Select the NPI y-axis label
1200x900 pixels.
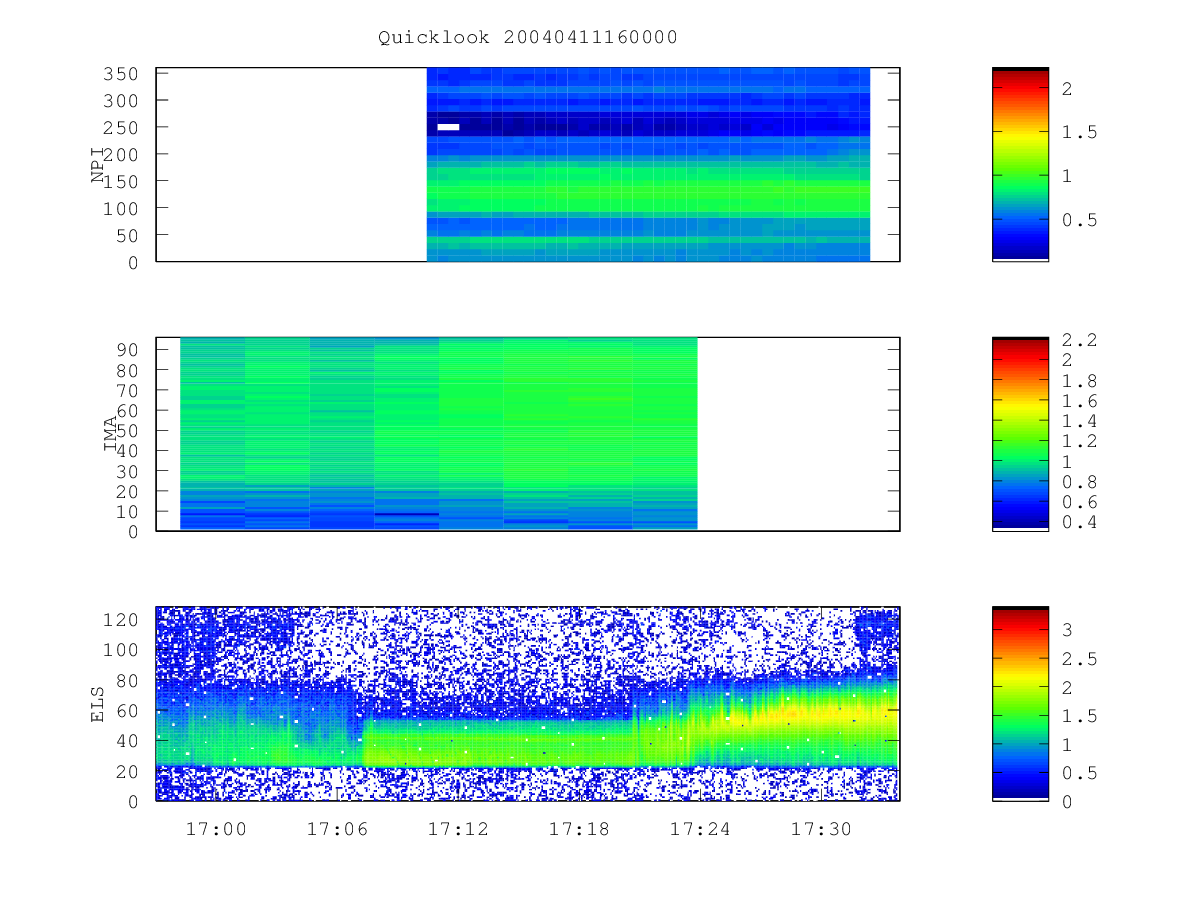98,165
